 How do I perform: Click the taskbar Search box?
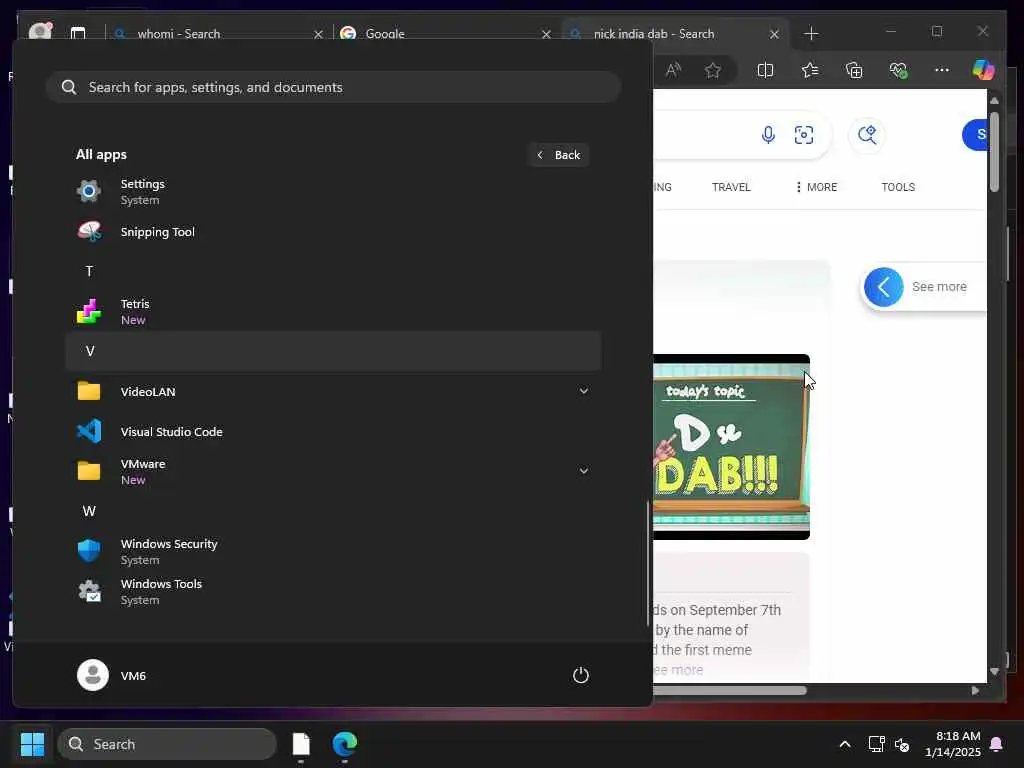point(167,744)
